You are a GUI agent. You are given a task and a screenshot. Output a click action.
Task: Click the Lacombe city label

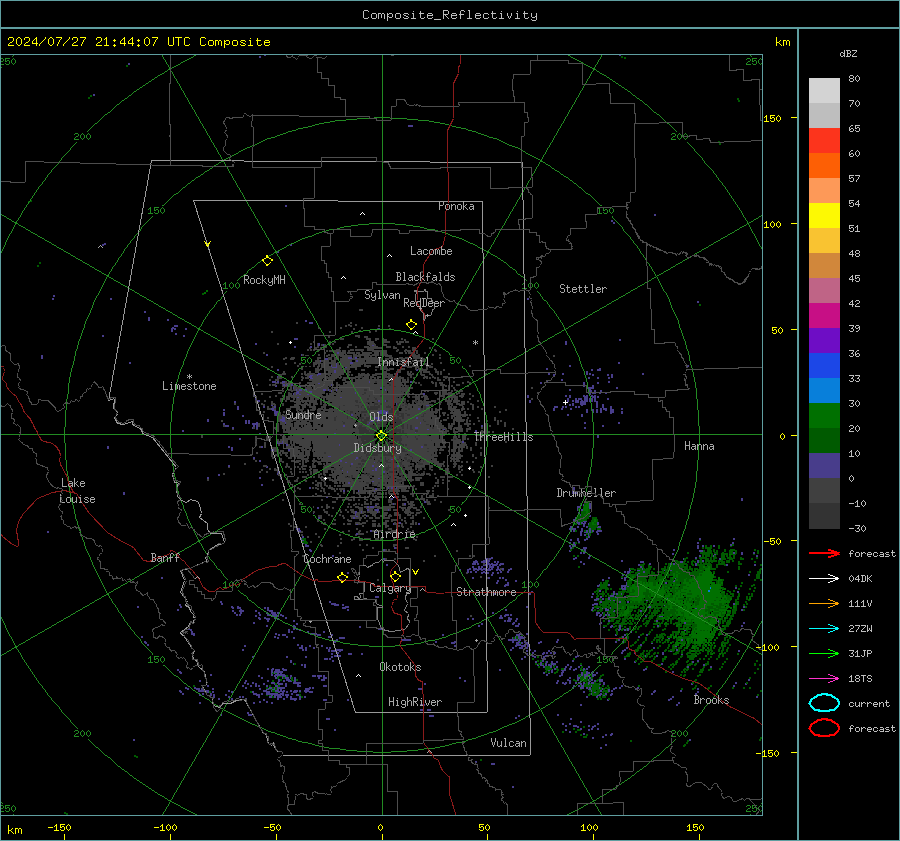pyautogui.click(x=431, y=251)
